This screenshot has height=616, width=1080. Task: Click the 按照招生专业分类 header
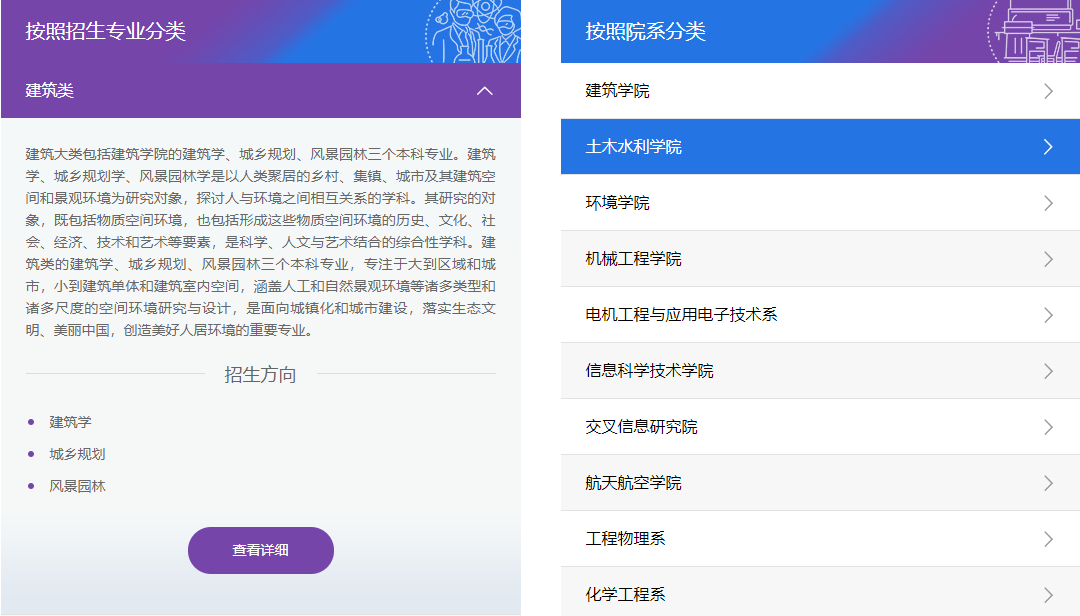(106, 31)
